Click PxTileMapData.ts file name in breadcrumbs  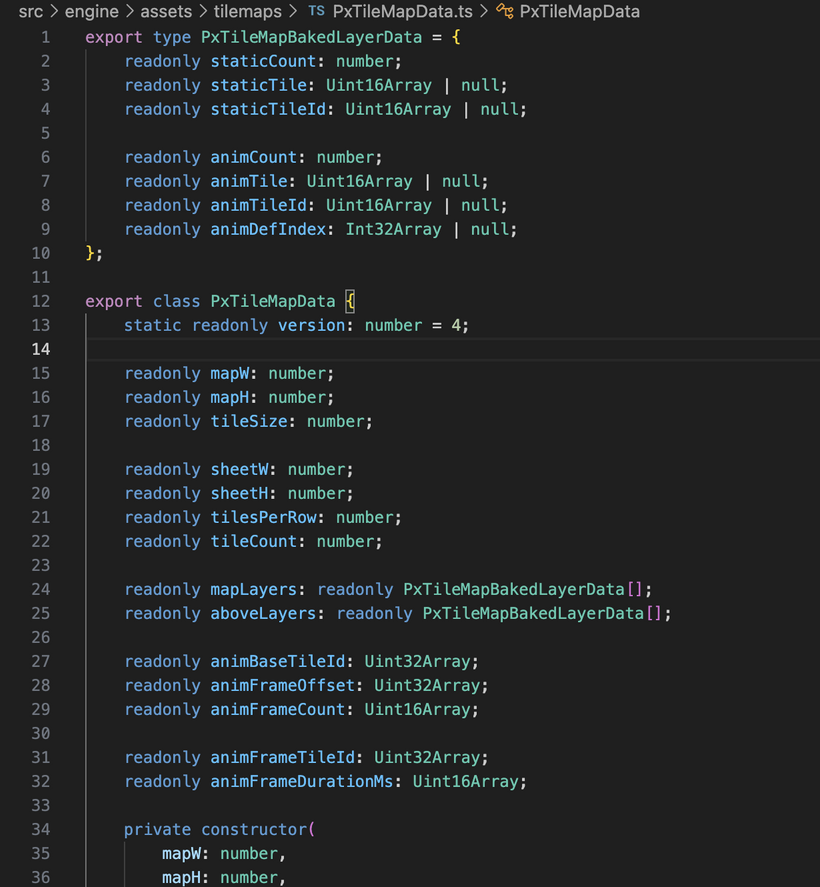(403, 12)
